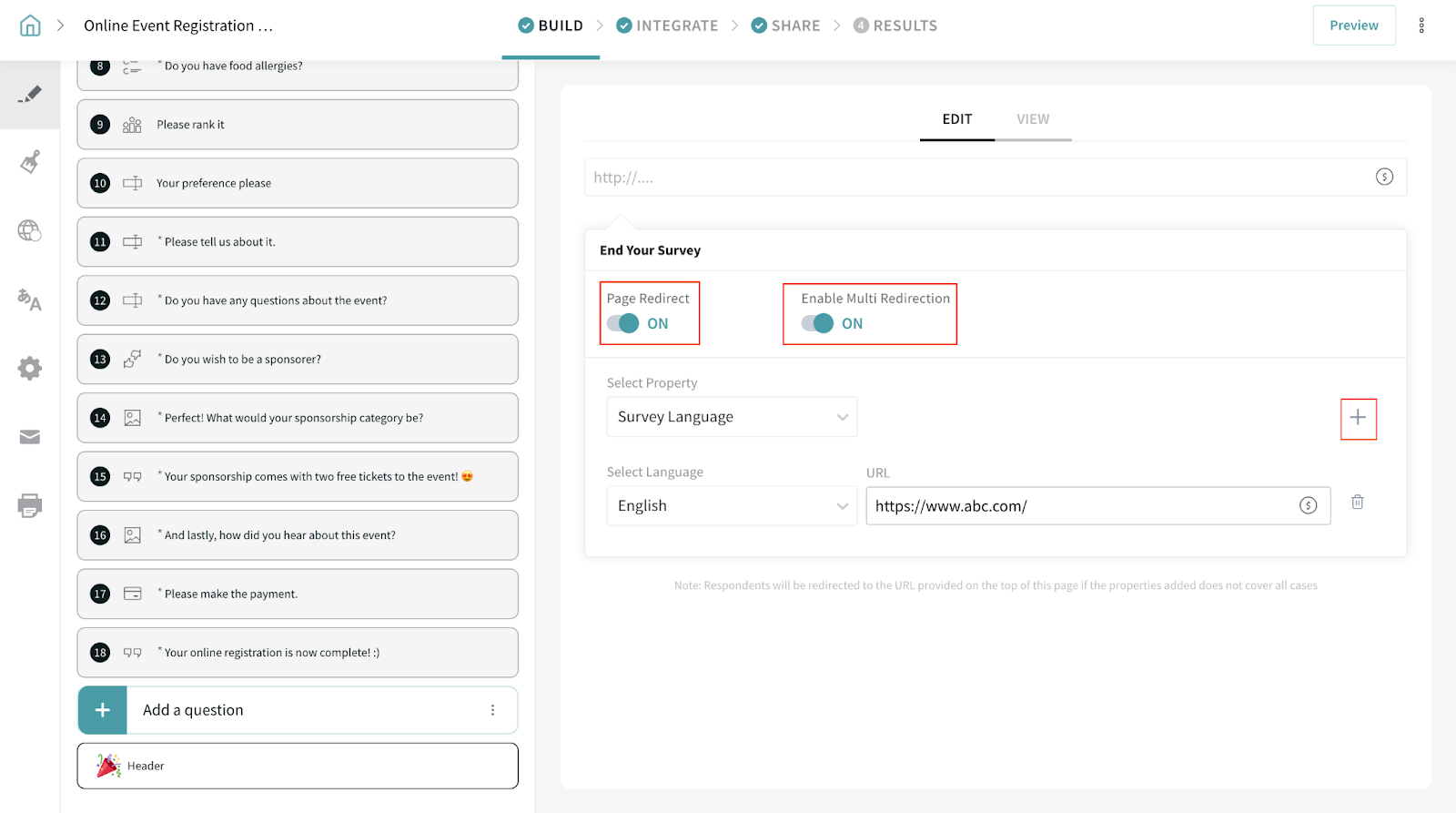This screenshot has height=813, width=1456.
Task: Open the three-dot menu beside Add a question
Action: tap(492, 710)
